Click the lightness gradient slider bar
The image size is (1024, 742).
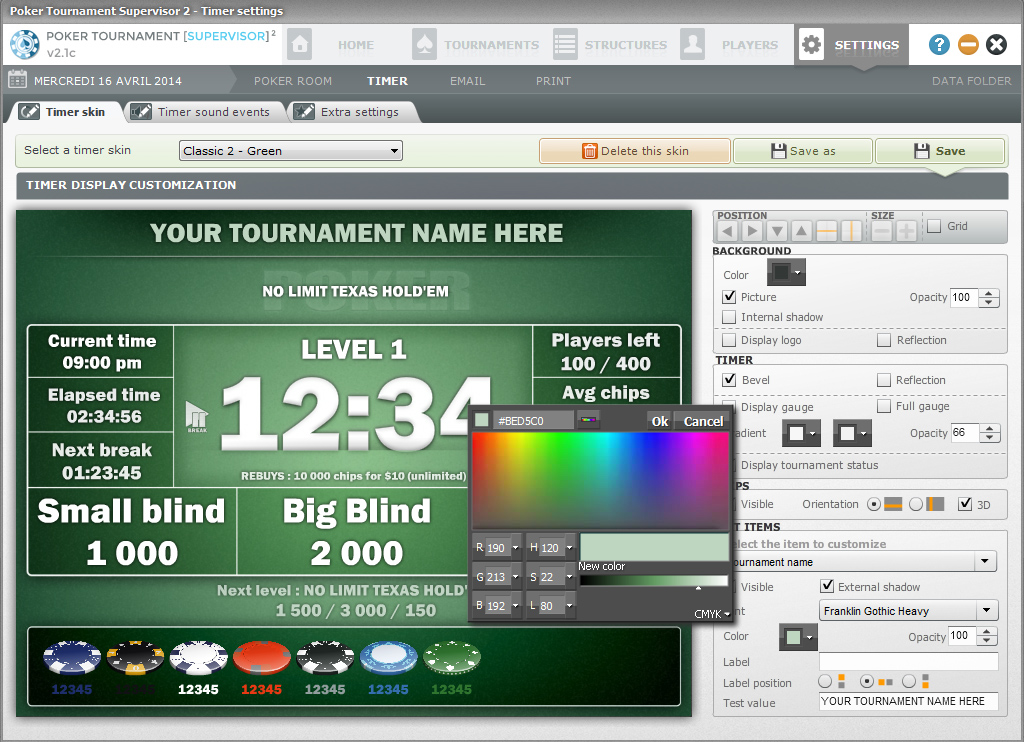pyautogui.click(x=653, y=580)
